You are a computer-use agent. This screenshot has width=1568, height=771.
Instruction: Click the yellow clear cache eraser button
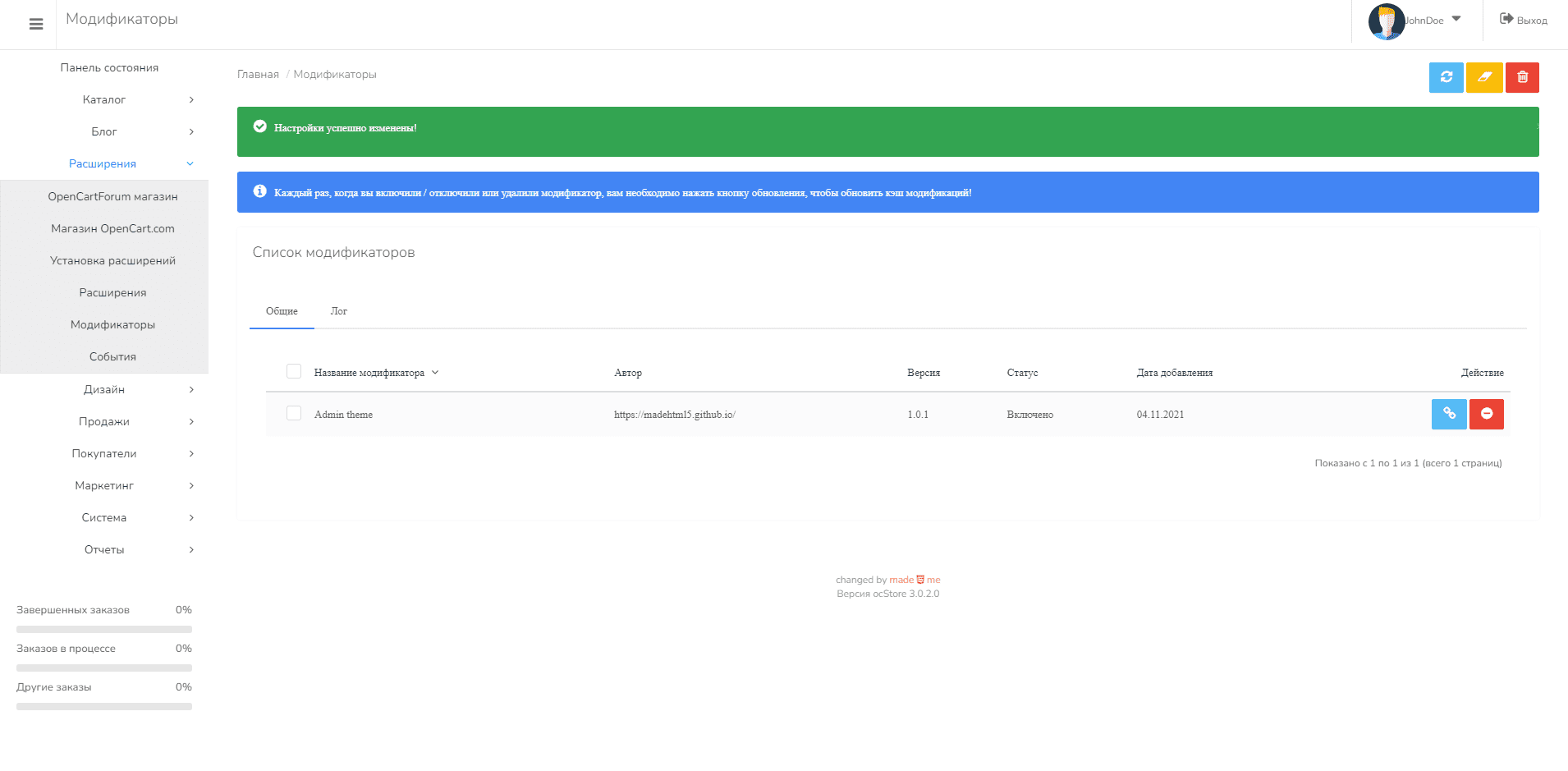(1484, 77)
